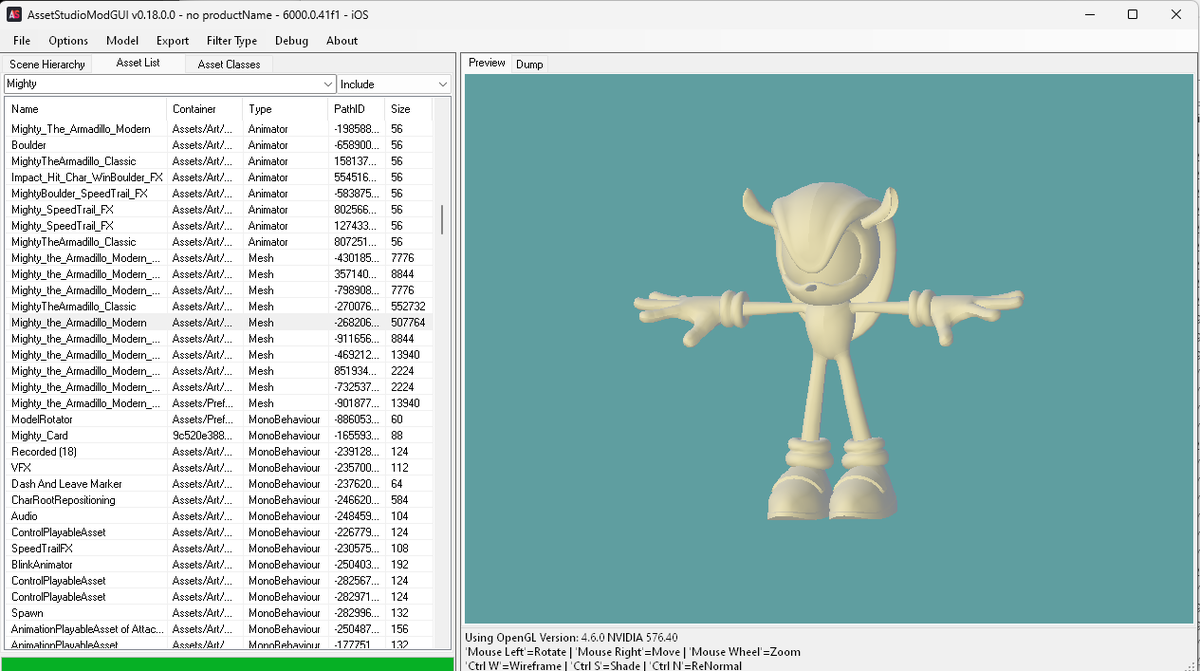
Task: Sort assets by the Size column header
Action: click(x=409, y=109)
